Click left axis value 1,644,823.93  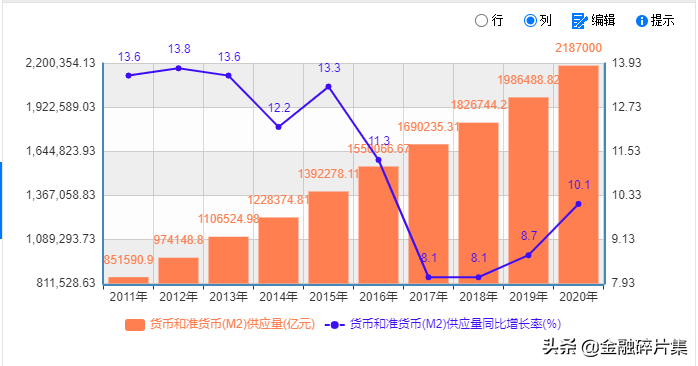[61, 151]
